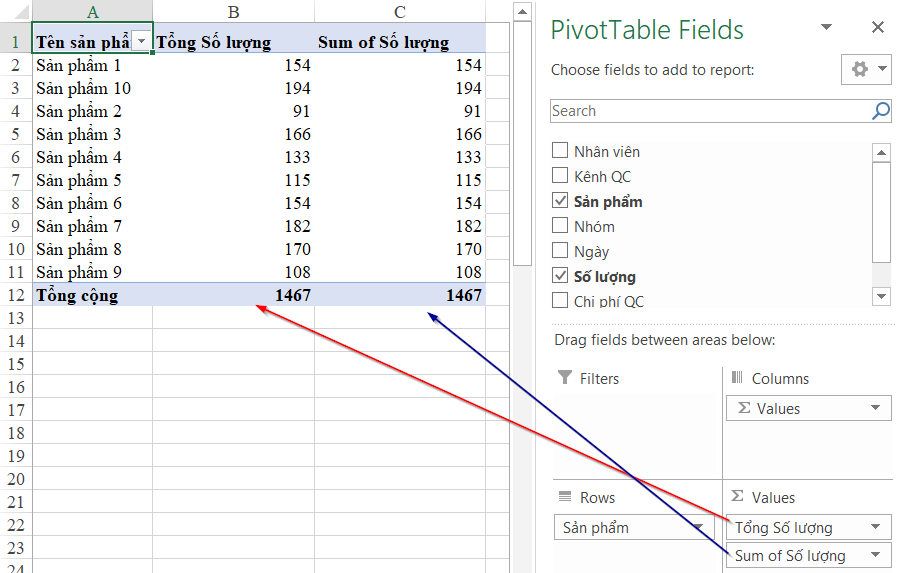Enable the Chi phí QC field checkbox
Viewport: 897px width, 573px height.
click(x=561, y=301)
